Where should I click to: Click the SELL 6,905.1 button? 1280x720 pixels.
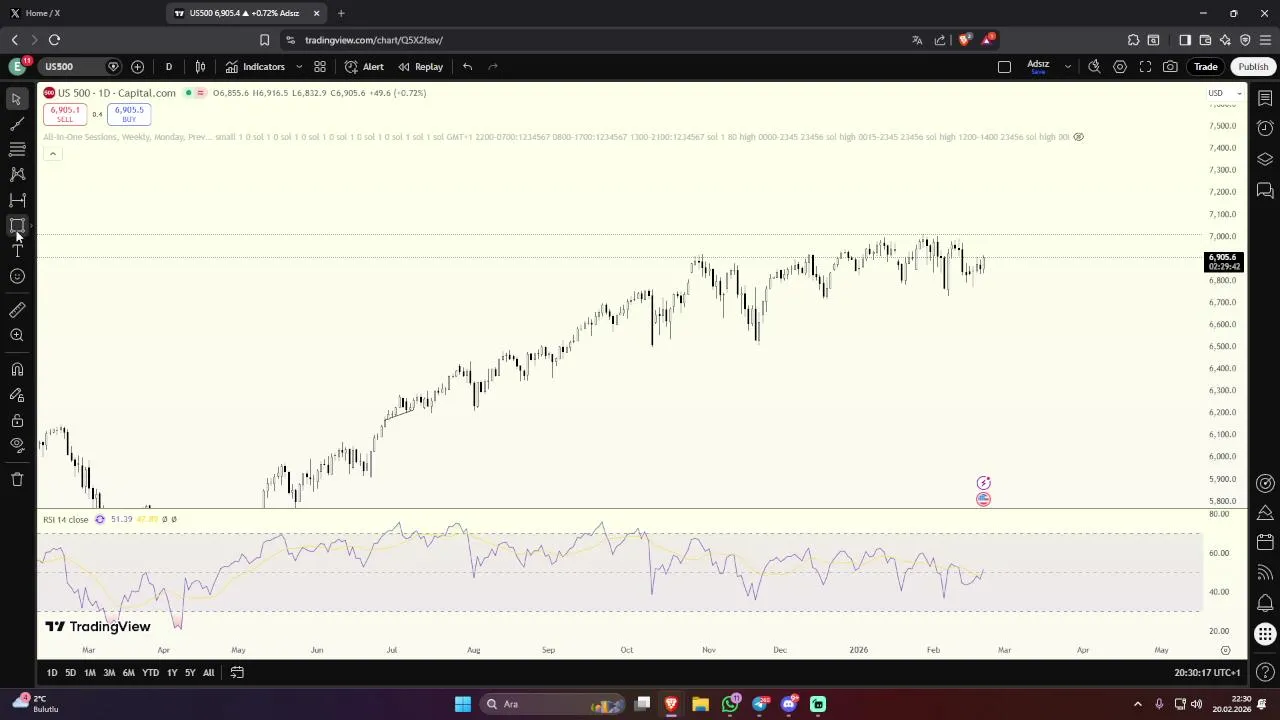(65, 114)
